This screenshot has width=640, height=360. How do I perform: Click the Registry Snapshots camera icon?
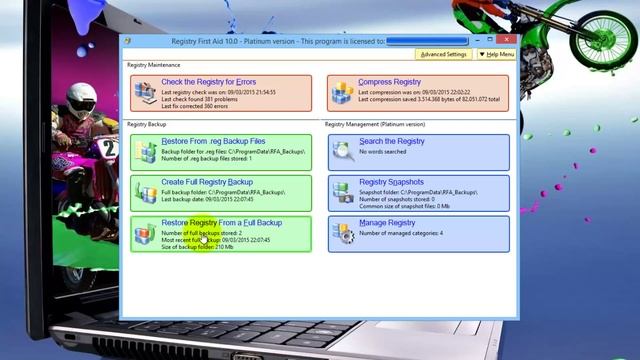pos(343,193)
